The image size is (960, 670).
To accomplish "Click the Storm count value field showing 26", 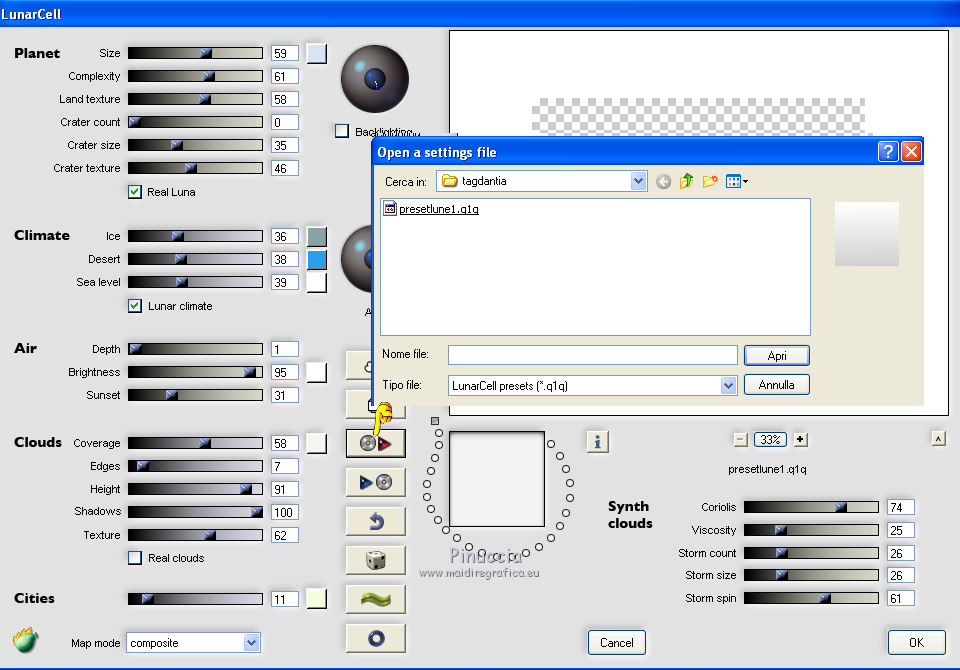I will 901,553.
